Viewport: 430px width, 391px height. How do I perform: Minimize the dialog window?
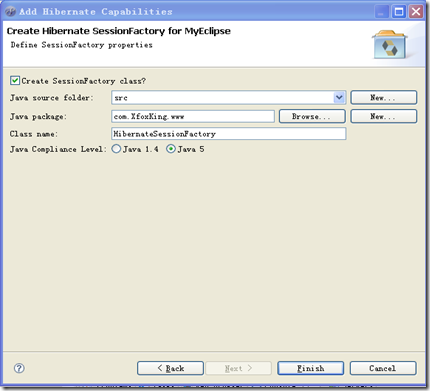(x=381, y=12)
